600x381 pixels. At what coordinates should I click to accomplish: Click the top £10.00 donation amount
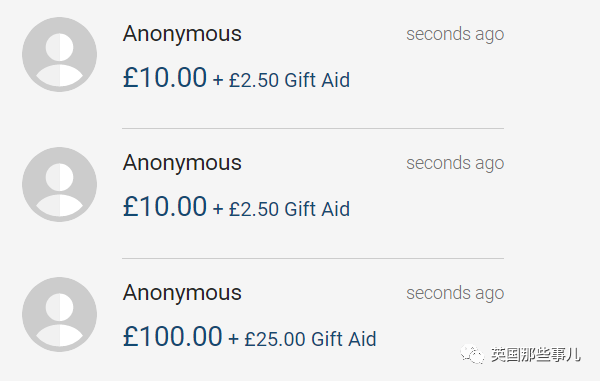(x=165, y=78)
